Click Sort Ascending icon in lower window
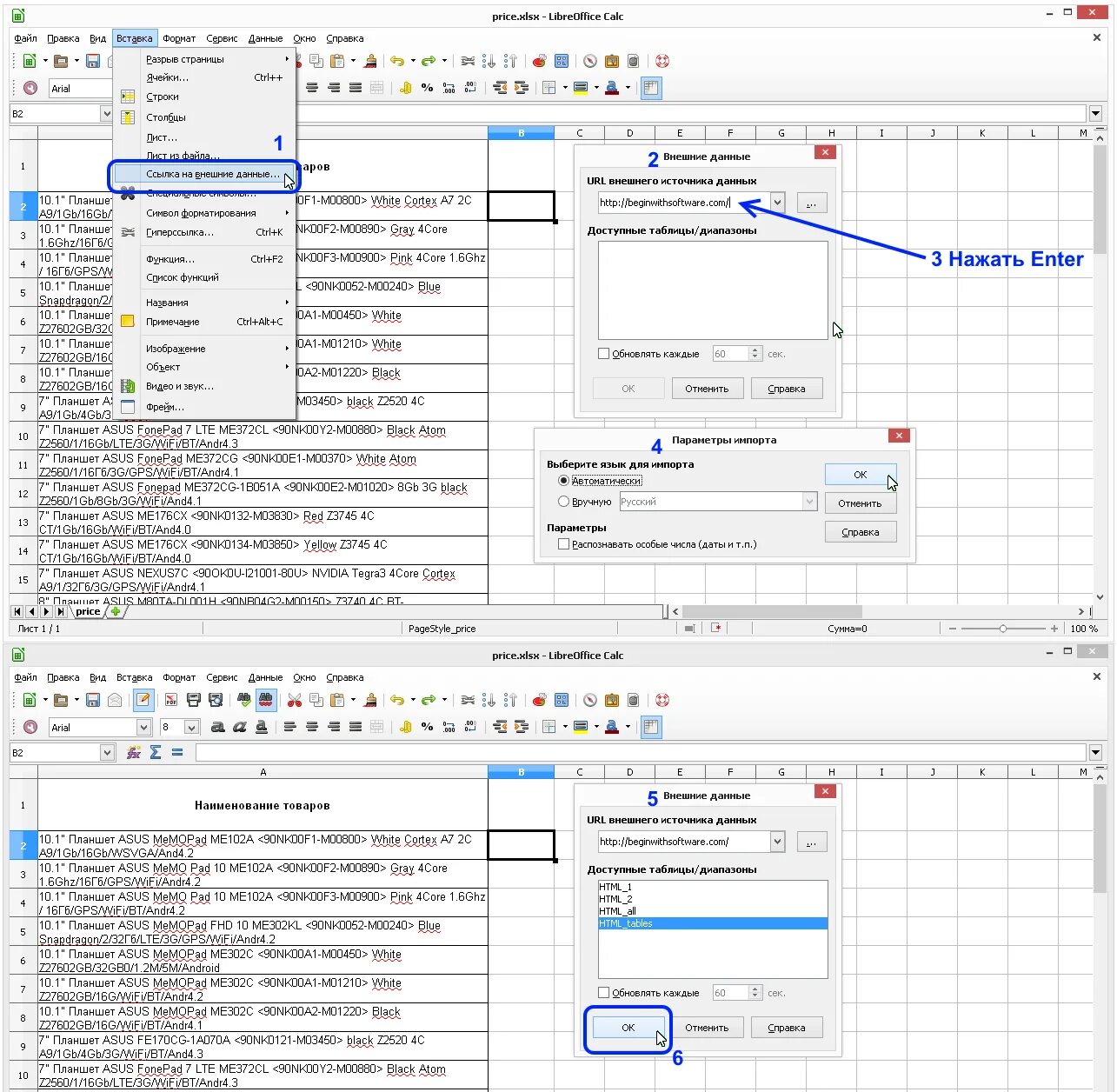Viewport: 1117px width, 1092px height. coord(489,700)
